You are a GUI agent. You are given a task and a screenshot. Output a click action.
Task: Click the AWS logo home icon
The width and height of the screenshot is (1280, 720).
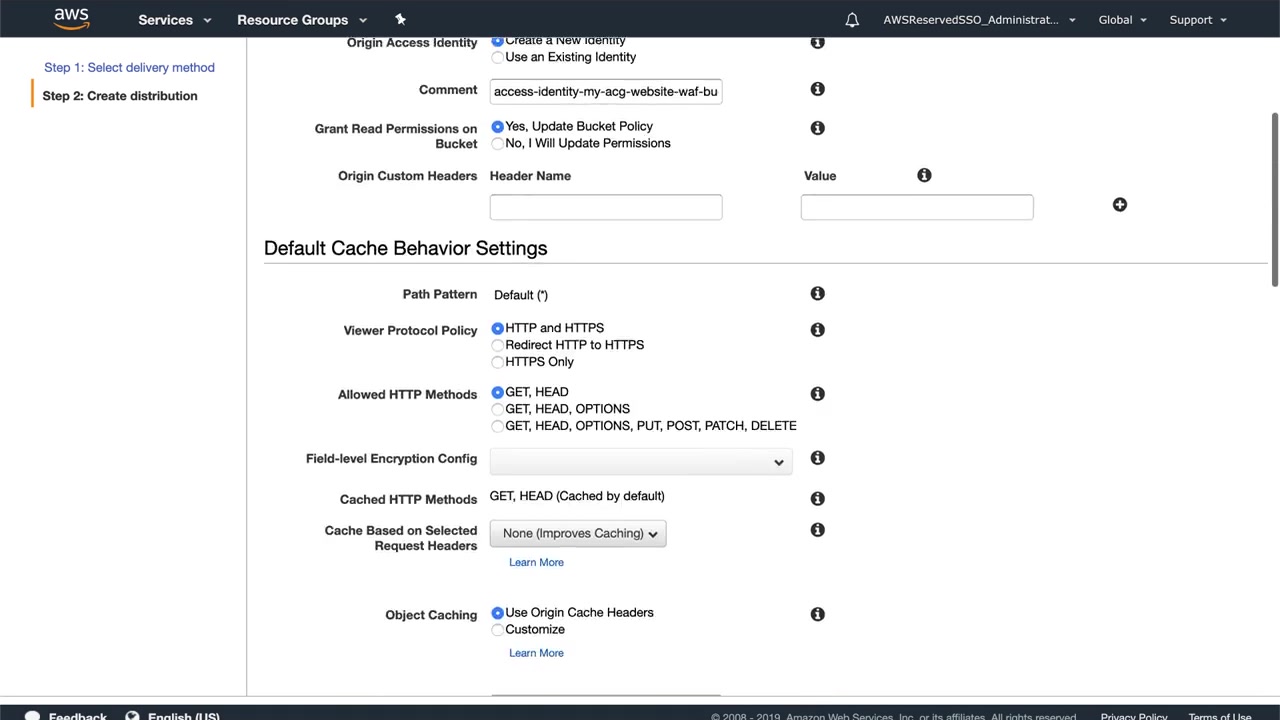(71, 19)
